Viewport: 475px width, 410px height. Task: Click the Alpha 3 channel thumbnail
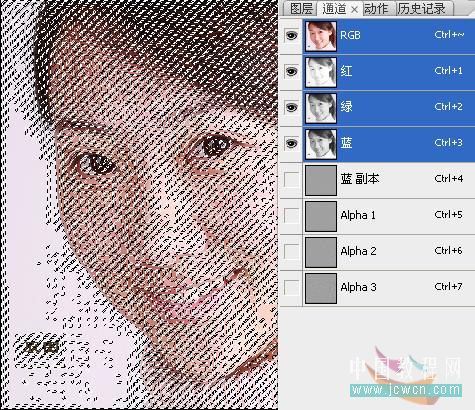tap(321, 288)
